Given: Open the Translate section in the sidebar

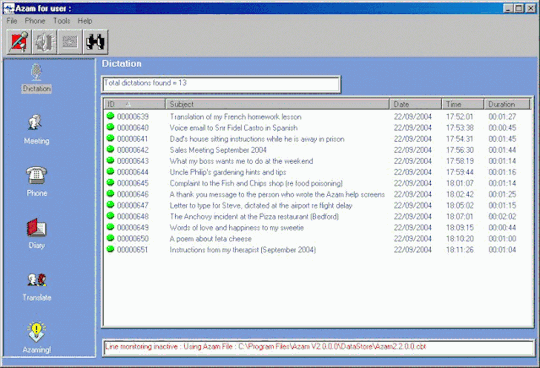Looking at the screenshot, I should coord(37,287).
